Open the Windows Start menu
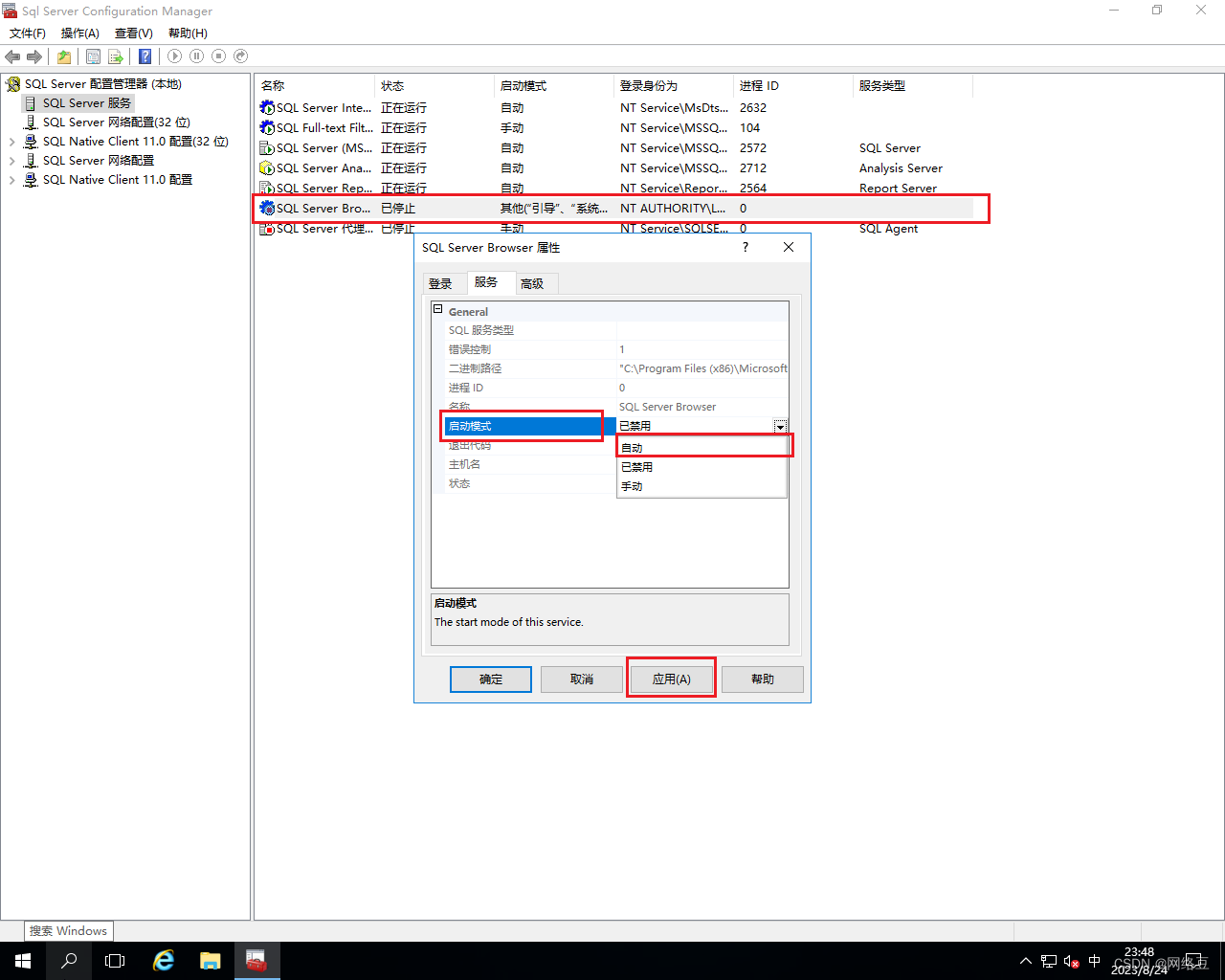 tap(23, 961)
